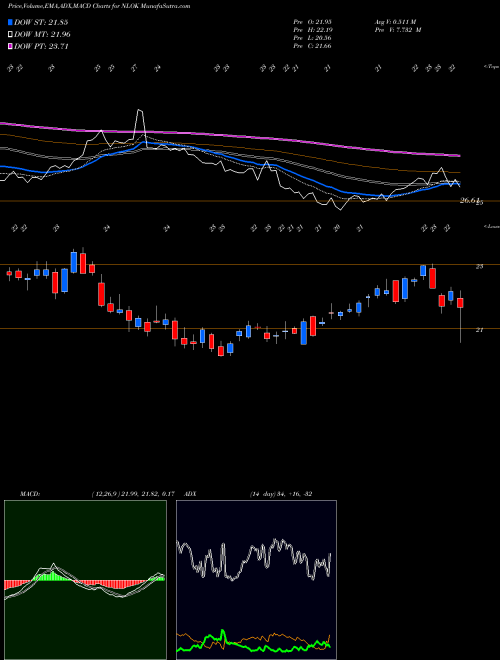Select the 'DOW MT: 21.96' legend text

(42, 35)
